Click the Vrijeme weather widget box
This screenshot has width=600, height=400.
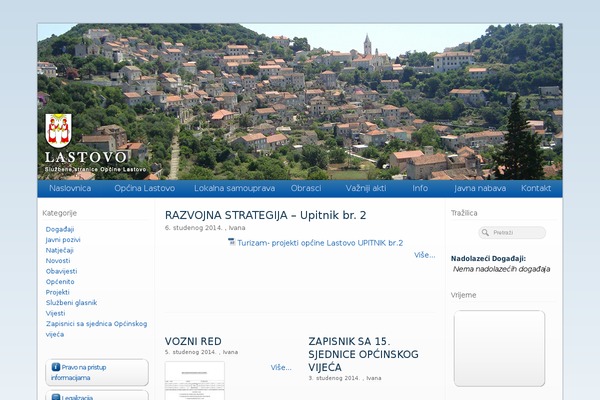499,348
